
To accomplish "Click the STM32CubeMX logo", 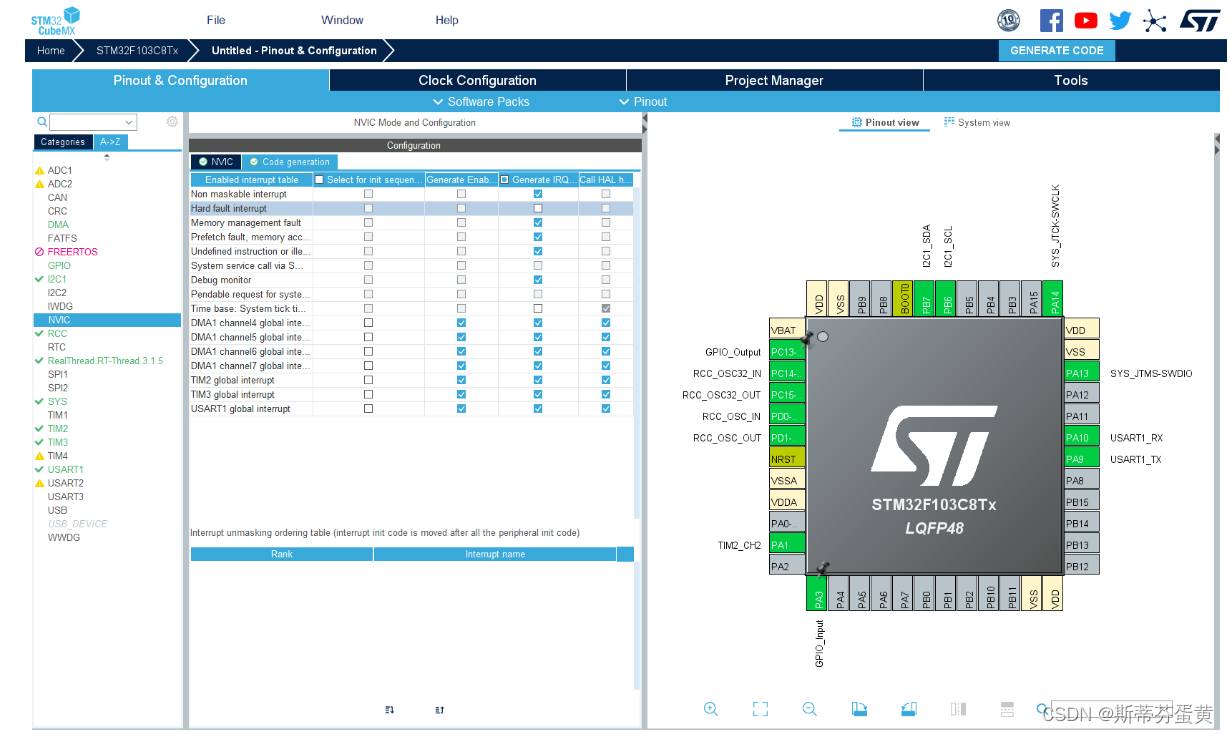I will coord(55,20).
